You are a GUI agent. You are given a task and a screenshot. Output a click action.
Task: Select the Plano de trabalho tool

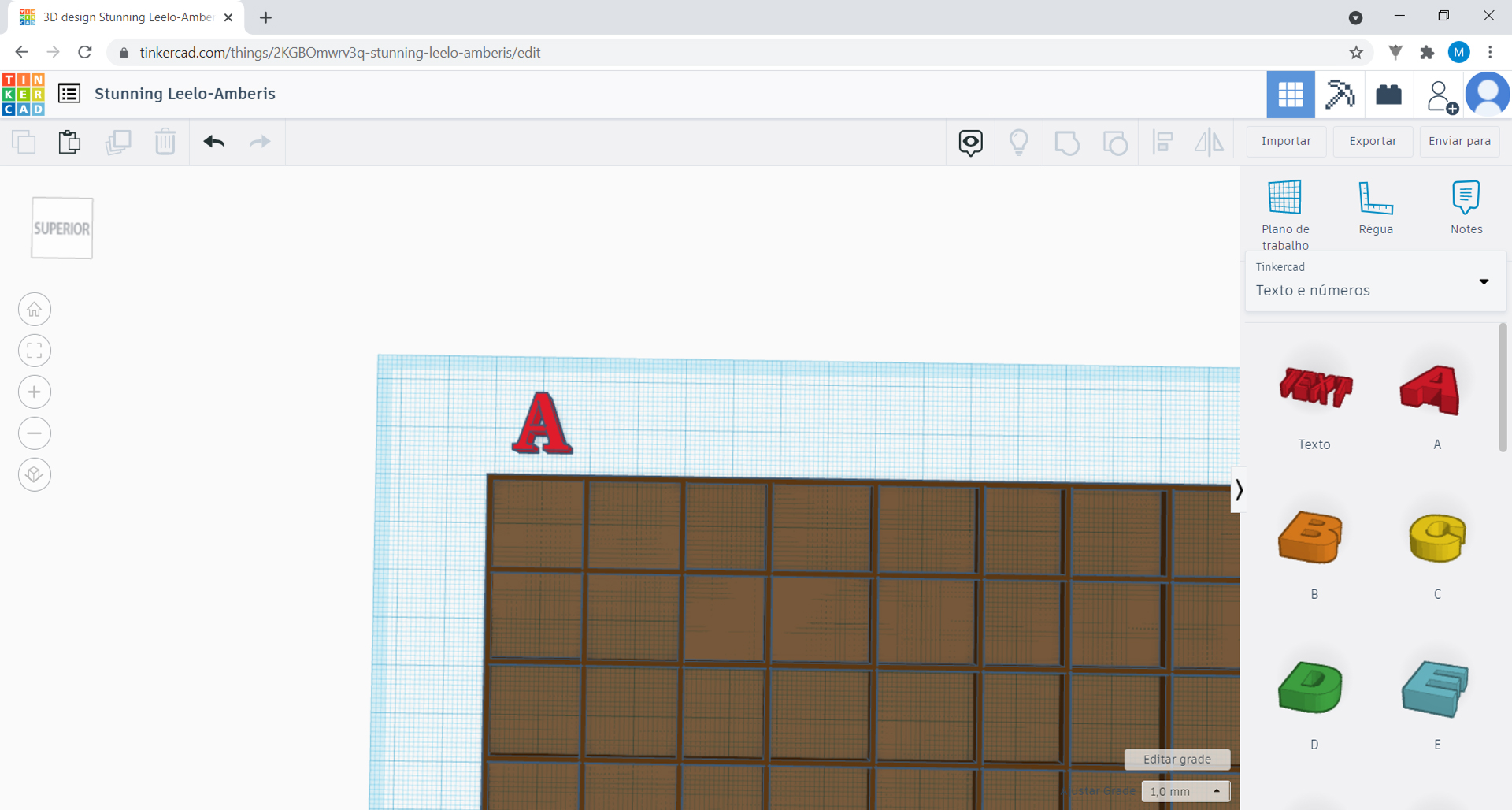[1285, 214]
